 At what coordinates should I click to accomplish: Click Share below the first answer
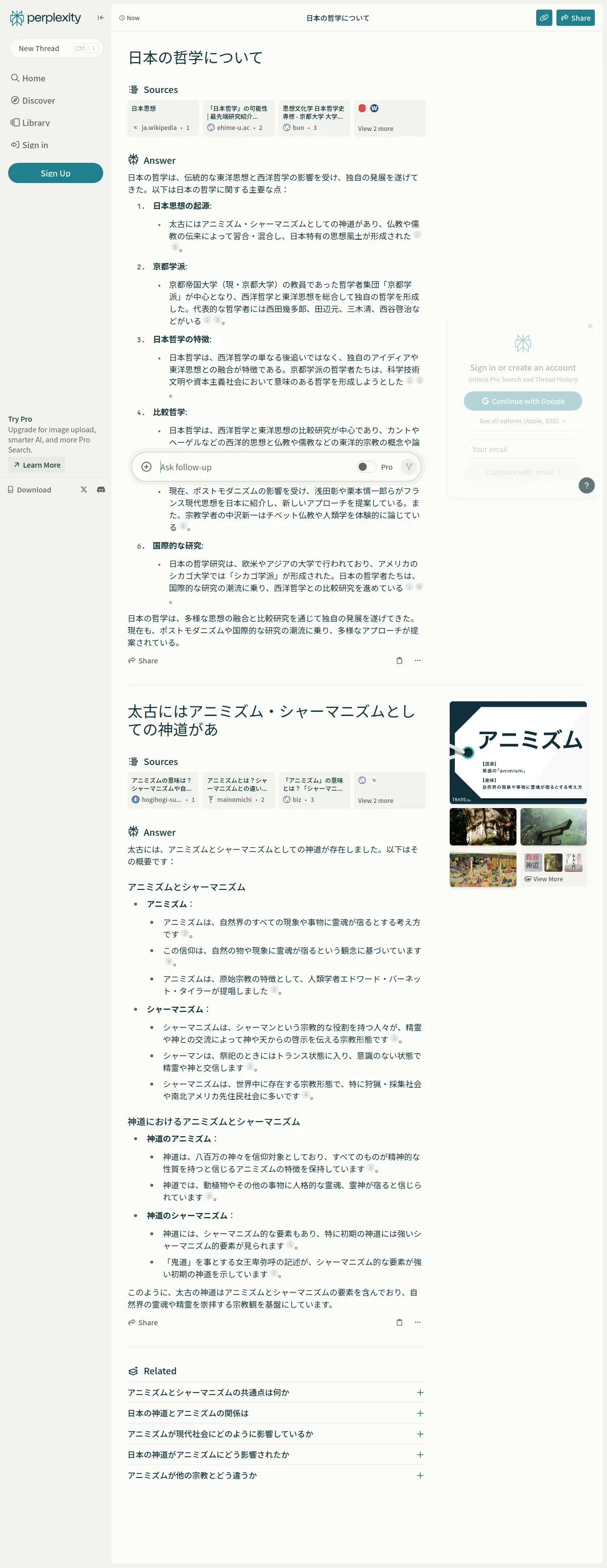pos(143,660)
